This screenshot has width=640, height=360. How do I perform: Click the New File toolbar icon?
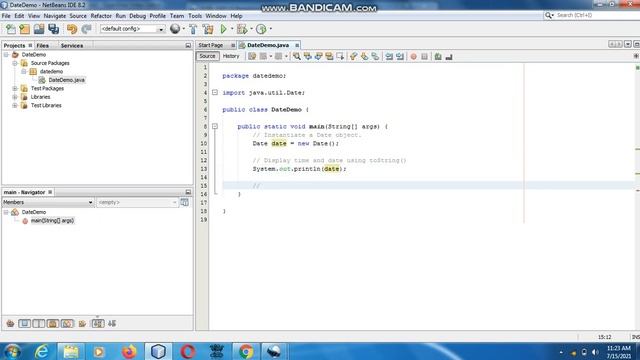11,29
